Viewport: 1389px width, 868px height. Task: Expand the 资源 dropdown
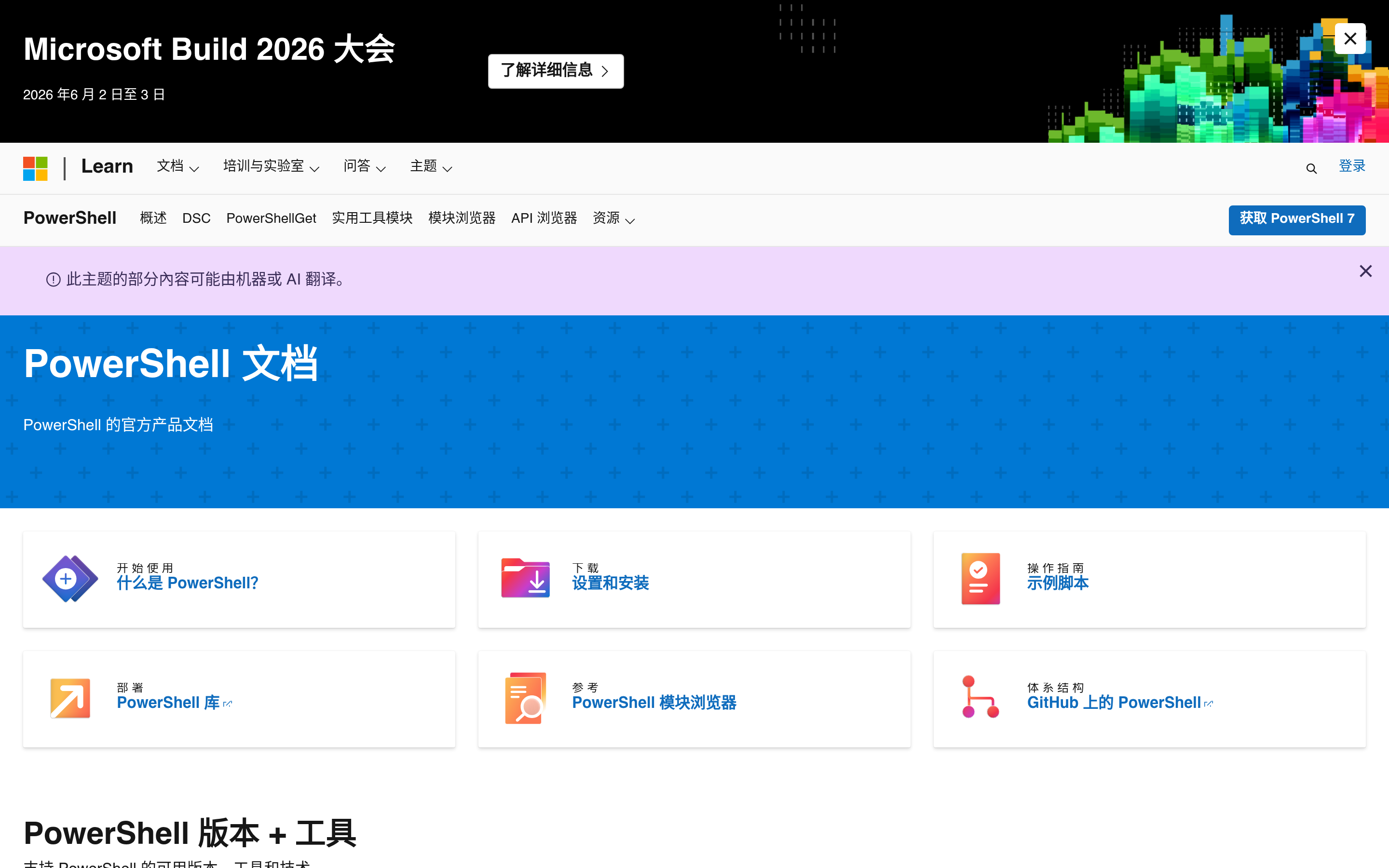click(613, 218)
